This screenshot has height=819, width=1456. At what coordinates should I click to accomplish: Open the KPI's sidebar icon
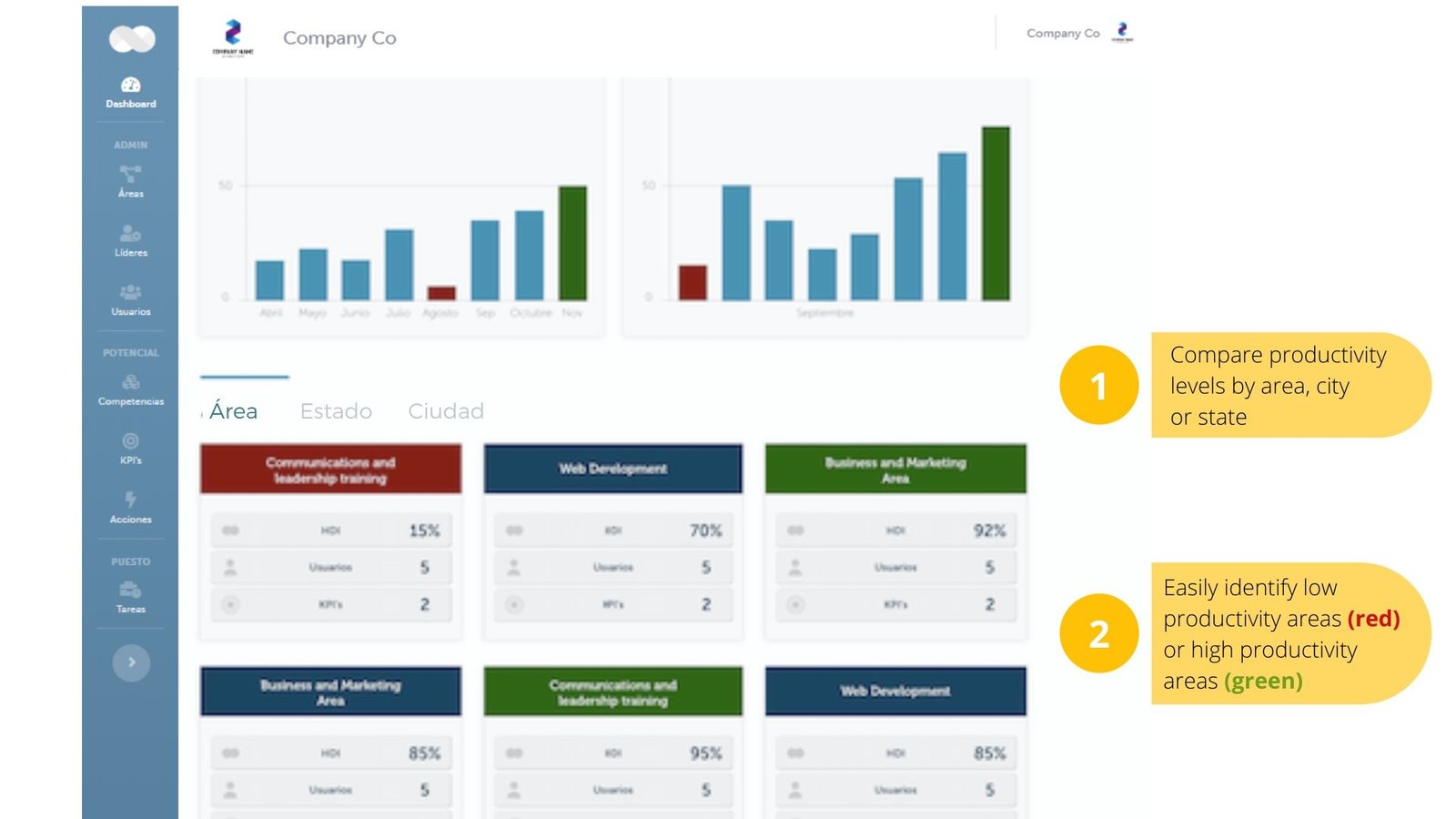[x=130, y=440]
